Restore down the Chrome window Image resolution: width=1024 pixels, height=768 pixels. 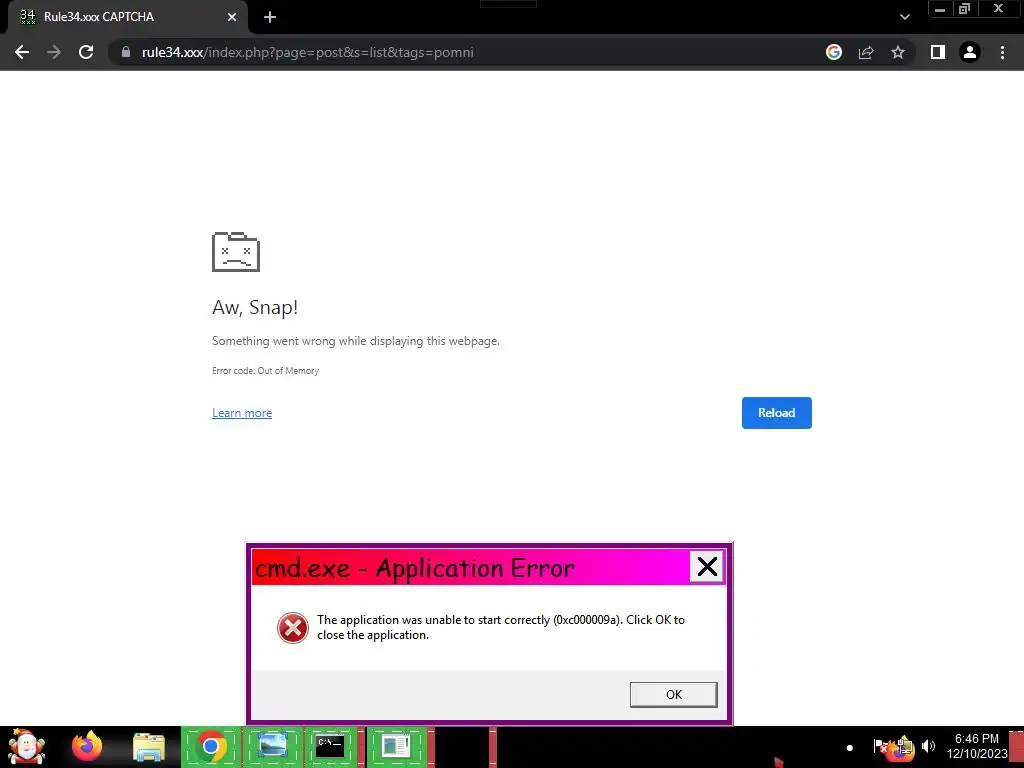pos(964,9)
